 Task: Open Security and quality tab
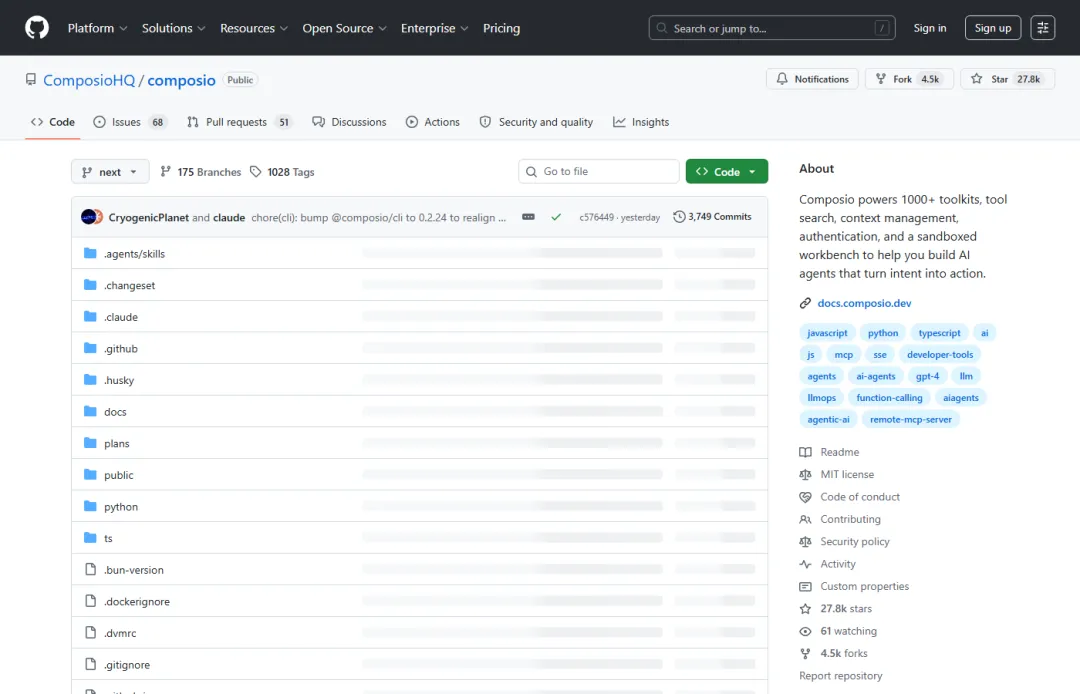(x=536, y=122)
